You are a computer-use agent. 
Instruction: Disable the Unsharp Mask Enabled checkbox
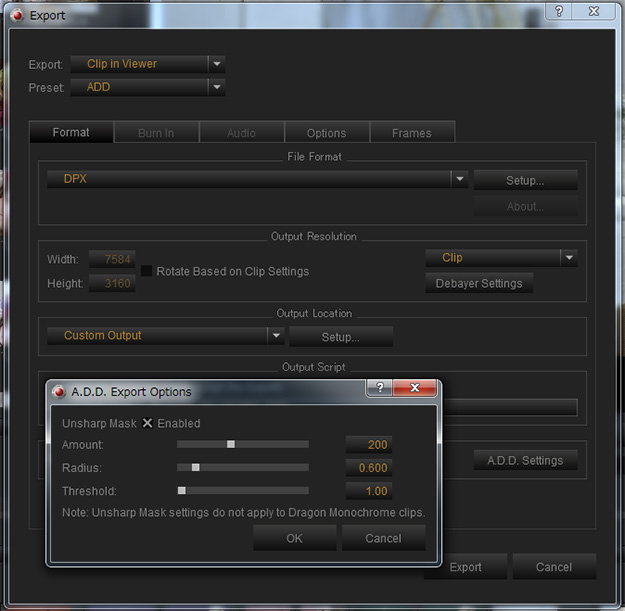[148, 423]
